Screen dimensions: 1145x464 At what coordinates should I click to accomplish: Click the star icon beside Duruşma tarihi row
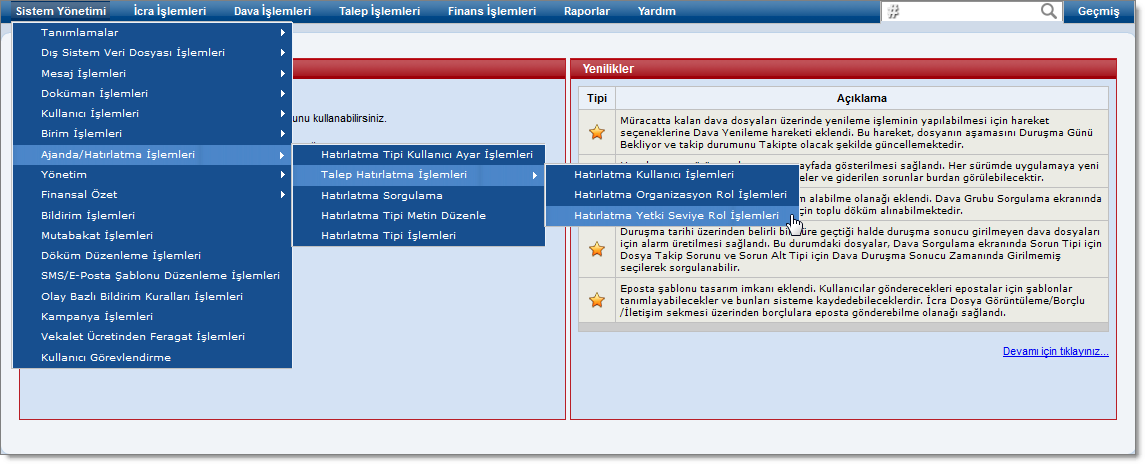click(x=597, y=249)
